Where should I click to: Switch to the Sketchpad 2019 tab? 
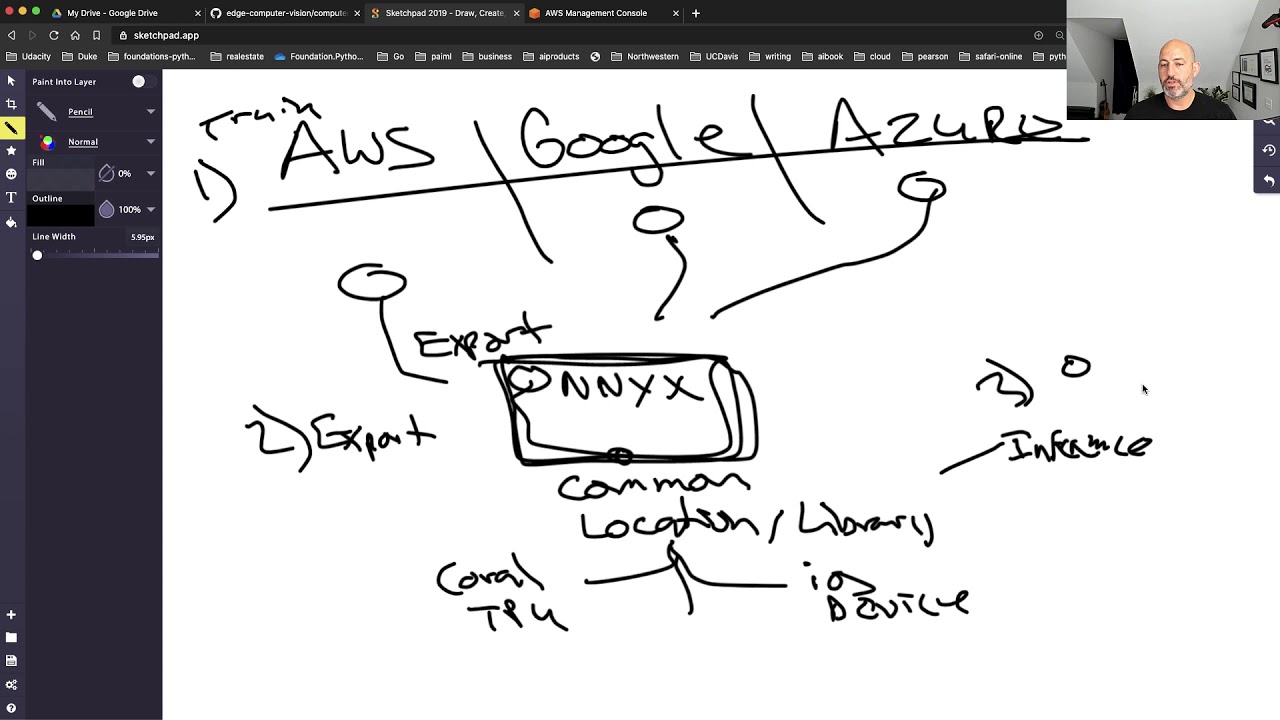pos(444,13)
